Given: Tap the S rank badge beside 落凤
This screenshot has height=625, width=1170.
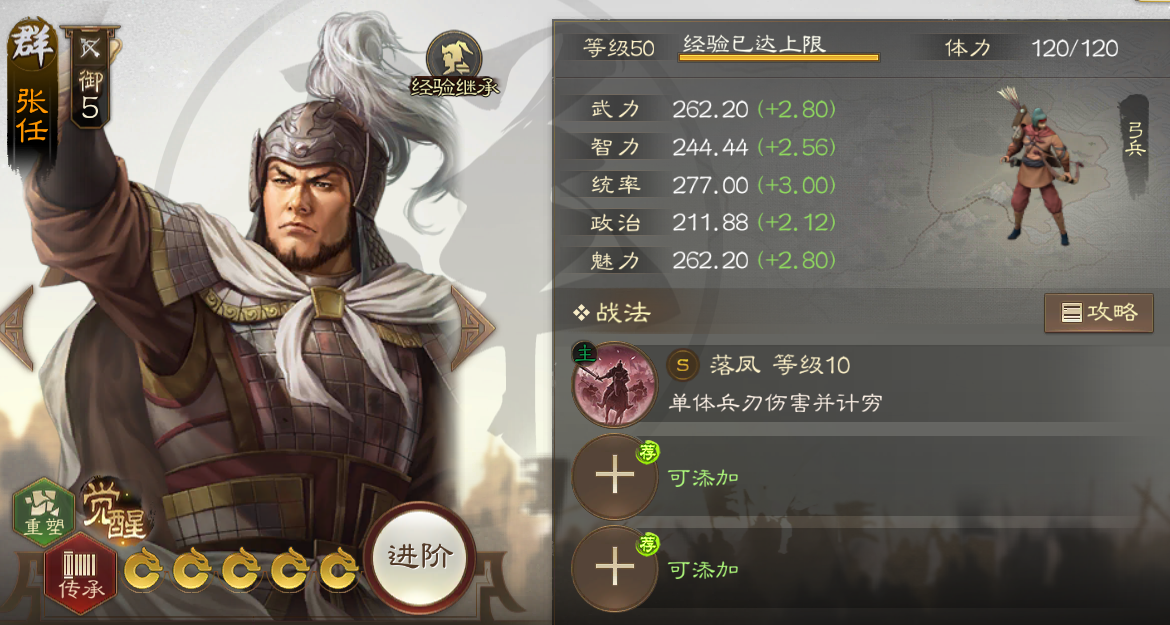Looking at the screenshot, I should 682,365.
